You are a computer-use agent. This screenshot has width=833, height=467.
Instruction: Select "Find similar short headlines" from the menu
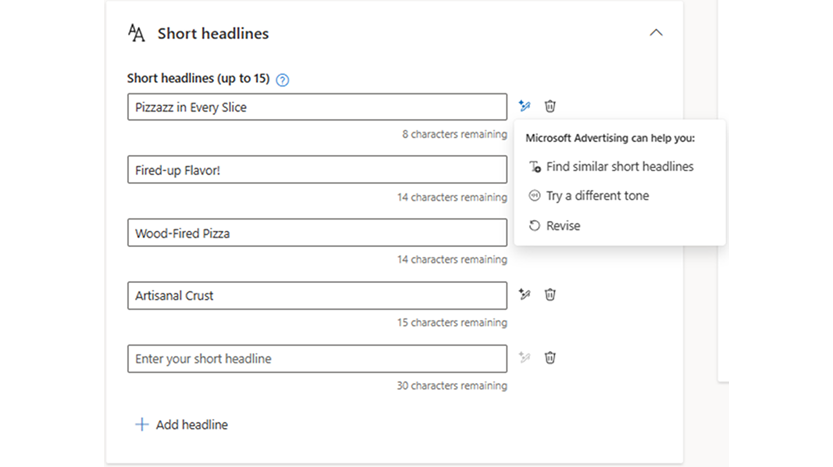[x=619, y=167]
